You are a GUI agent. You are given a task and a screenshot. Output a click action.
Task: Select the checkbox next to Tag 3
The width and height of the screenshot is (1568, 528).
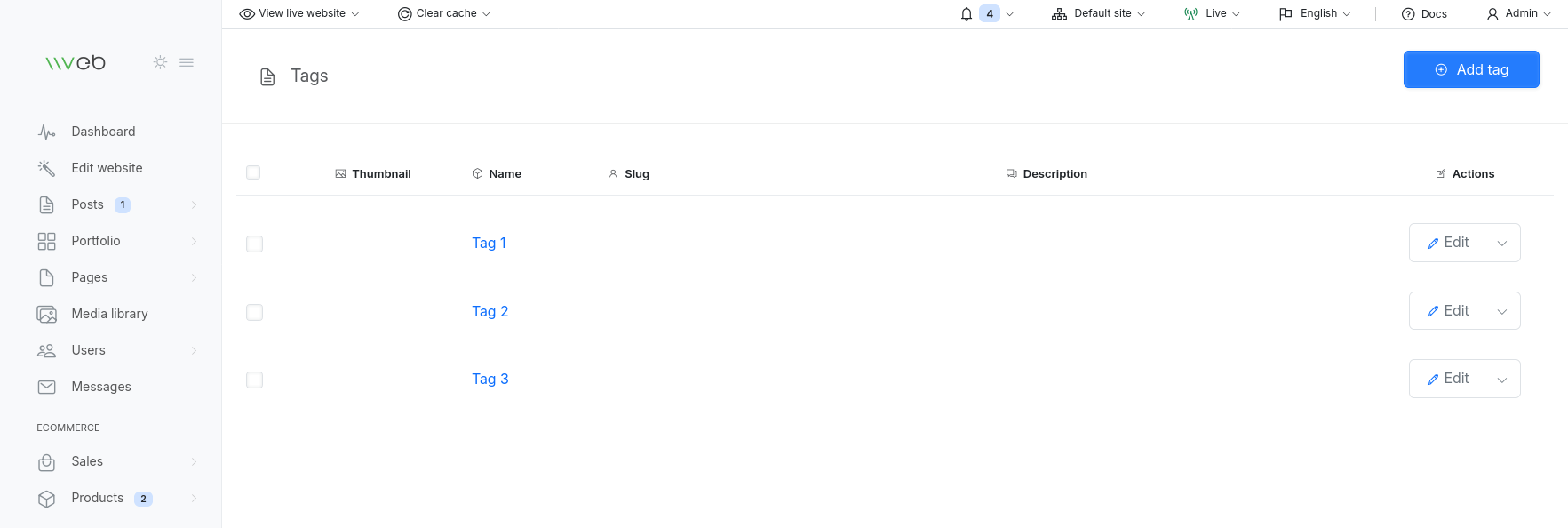pyautogui.click(x=254, y=380)
